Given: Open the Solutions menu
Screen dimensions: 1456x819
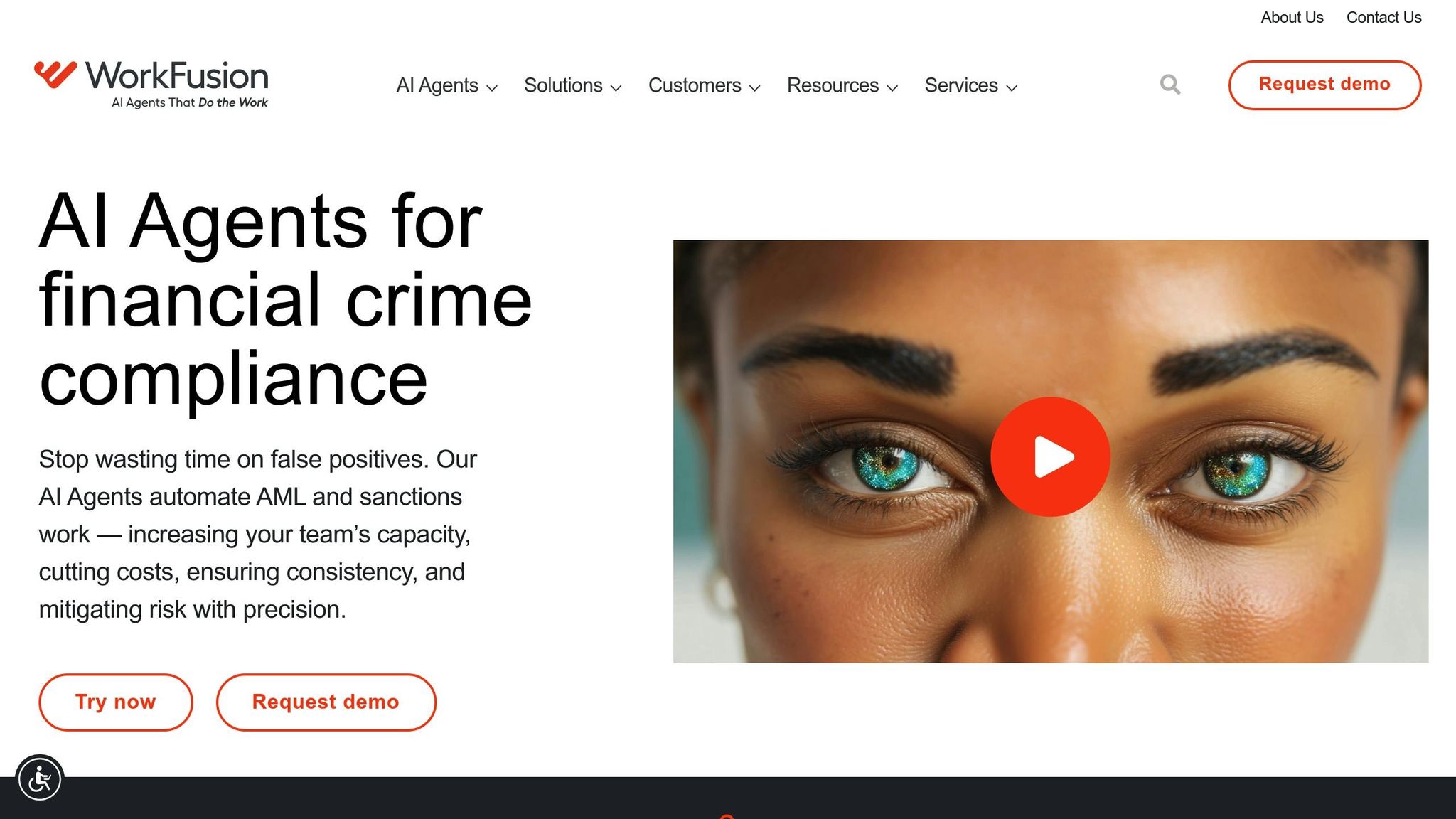Looking at the screenshot, I should pos(573,85).
